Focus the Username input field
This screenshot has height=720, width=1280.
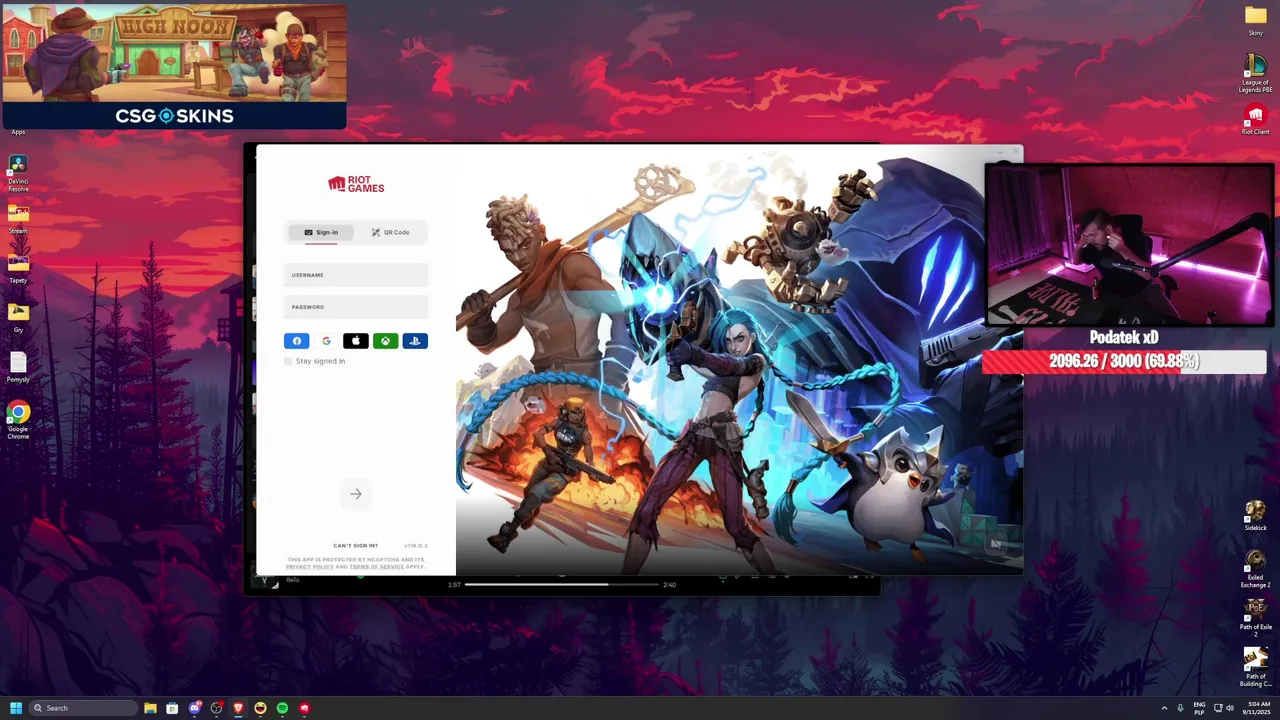click(x=356, y=275)
